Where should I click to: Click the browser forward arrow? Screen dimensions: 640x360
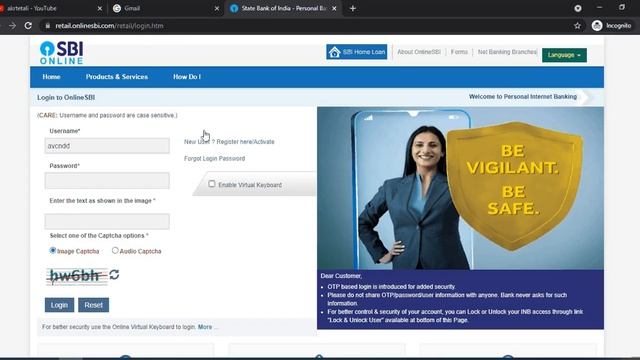(x=12, y=26)
